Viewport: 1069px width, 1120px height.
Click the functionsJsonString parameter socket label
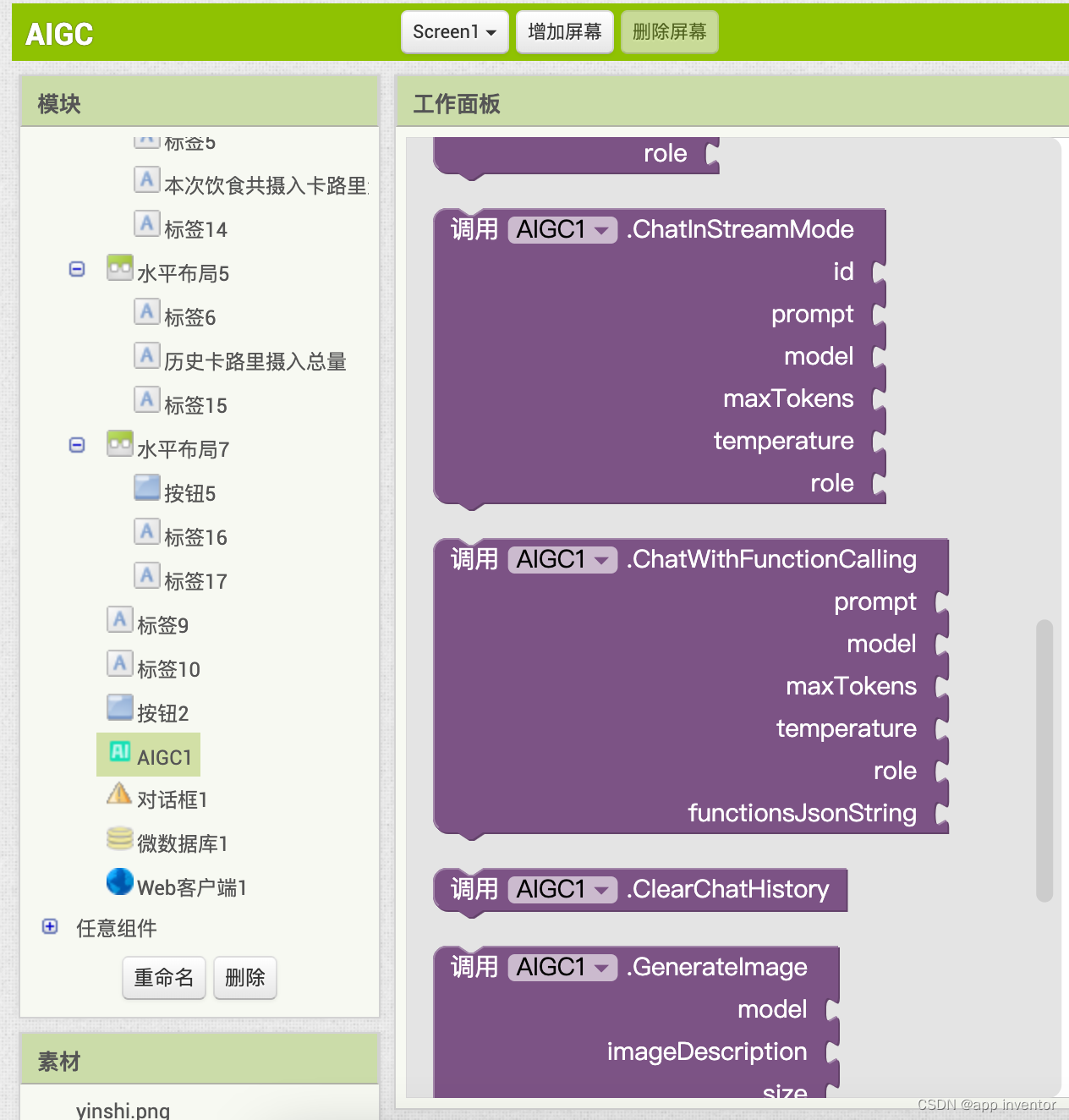coord(803,813)
